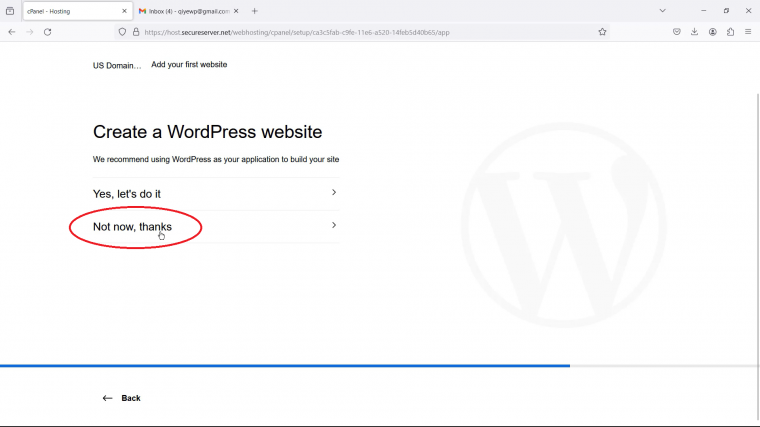Click the URL address bar field
This screenshot has height=427, width=760.
368,32
